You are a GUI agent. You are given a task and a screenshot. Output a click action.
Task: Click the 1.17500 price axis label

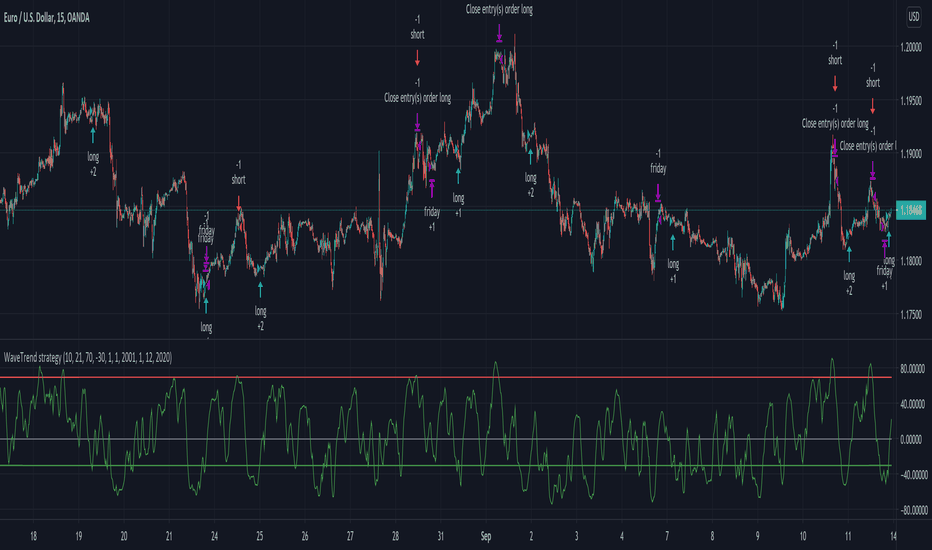click(x=911, y=315)
